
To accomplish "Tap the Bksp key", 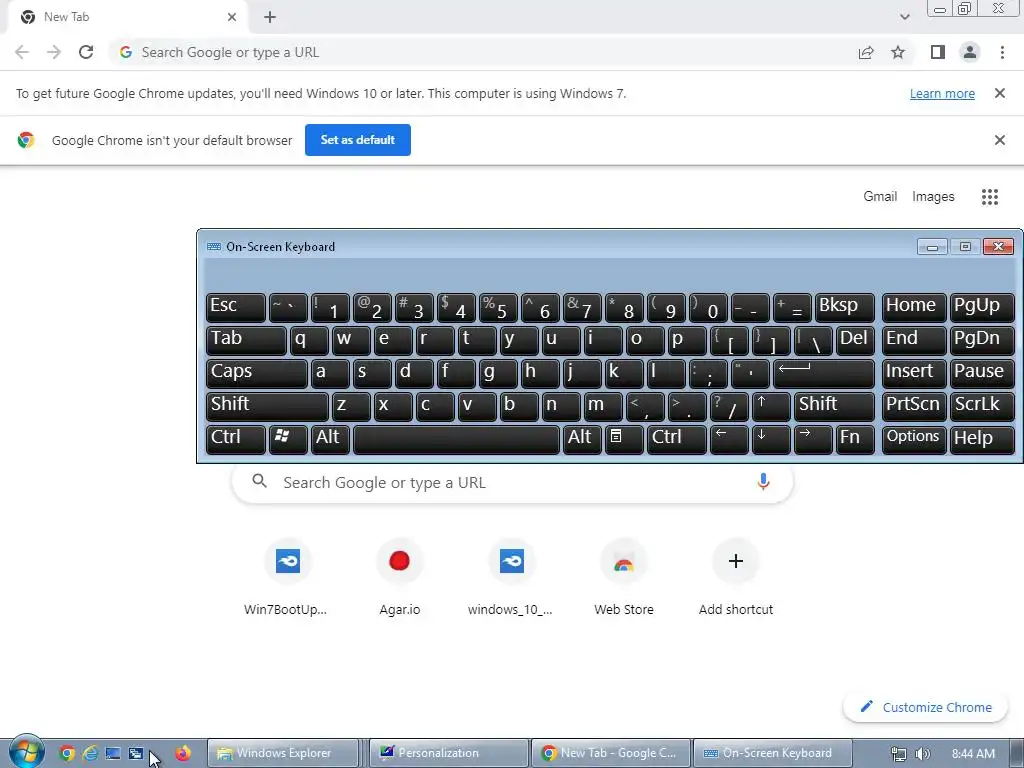I will pos(844,307).
